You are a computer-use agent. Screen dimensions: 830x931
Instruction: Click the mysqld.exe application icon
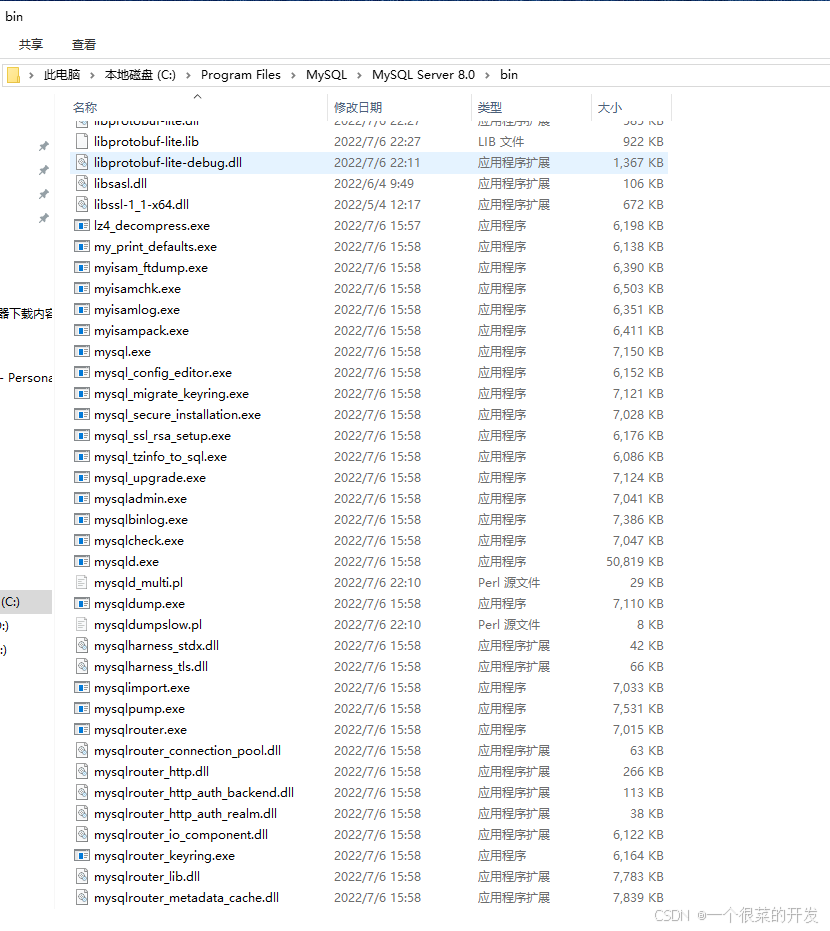click(82, 562)
